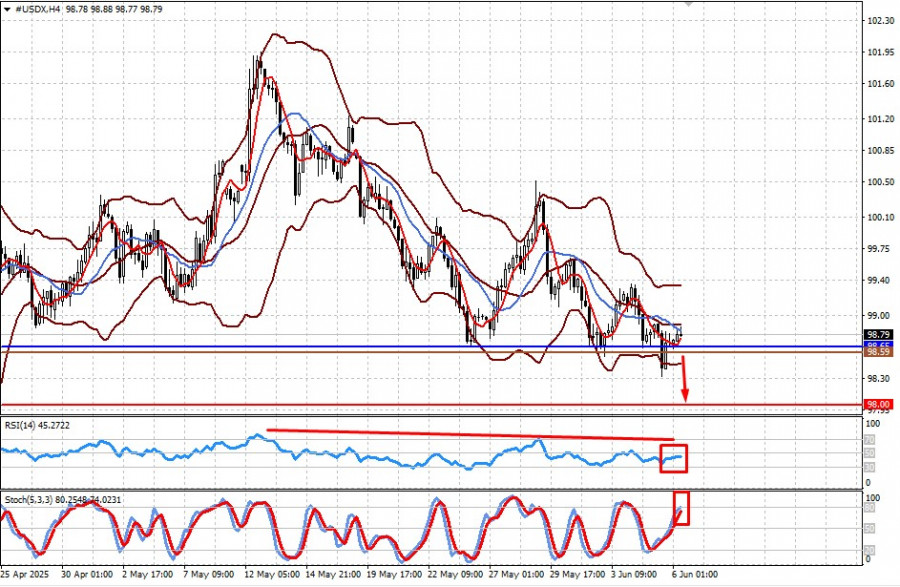Select the #USDX,H4 chart title text
900x587 pixels.
point(38,9)
